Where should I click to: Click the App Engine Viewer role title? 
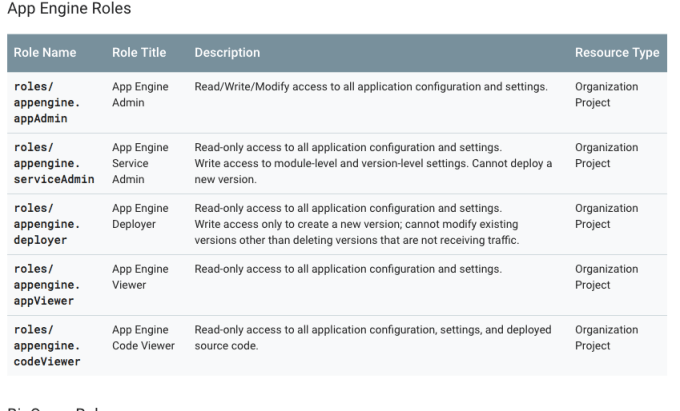139,278
